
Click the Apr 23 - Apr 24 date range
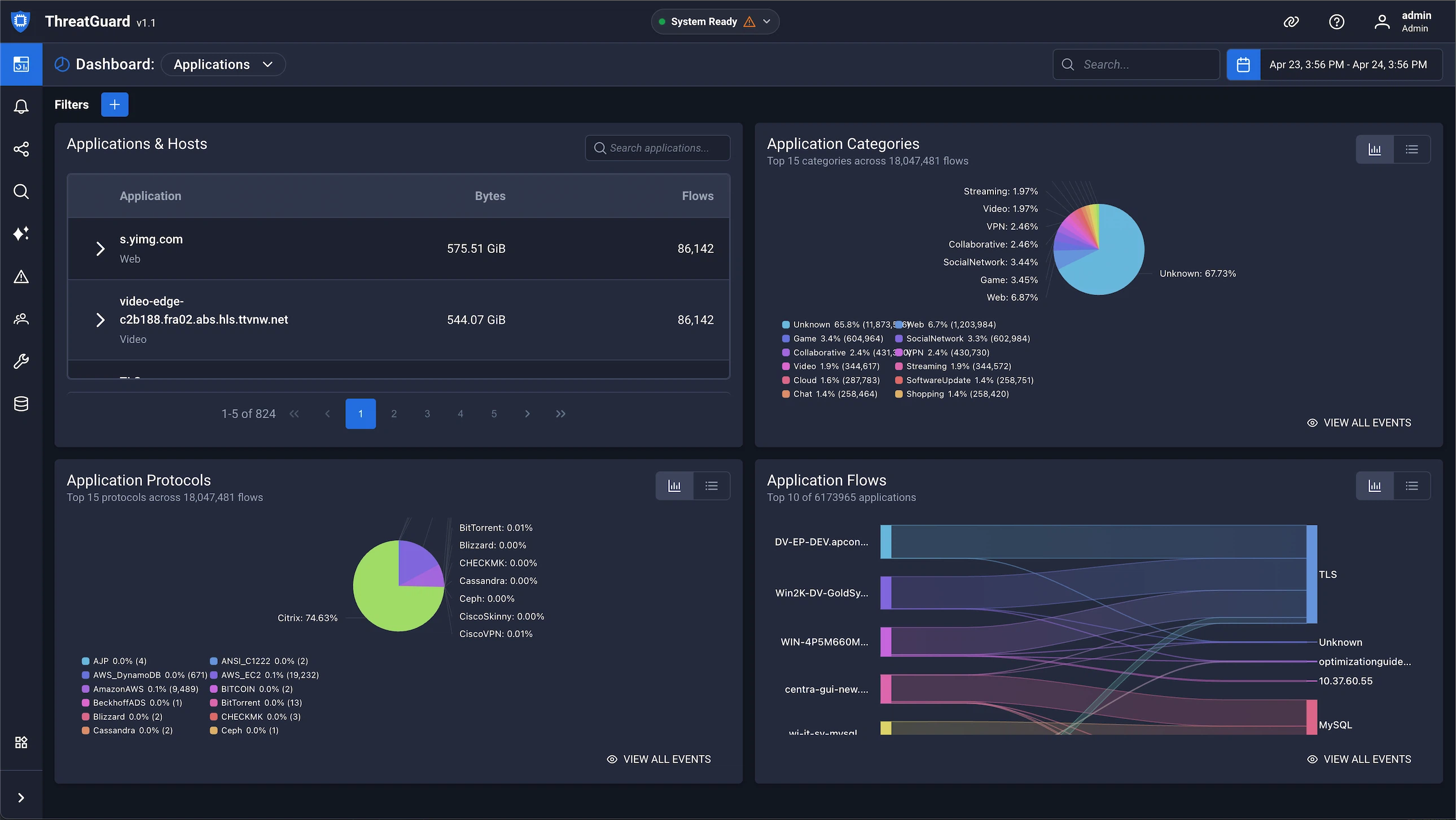[1348, 64]
